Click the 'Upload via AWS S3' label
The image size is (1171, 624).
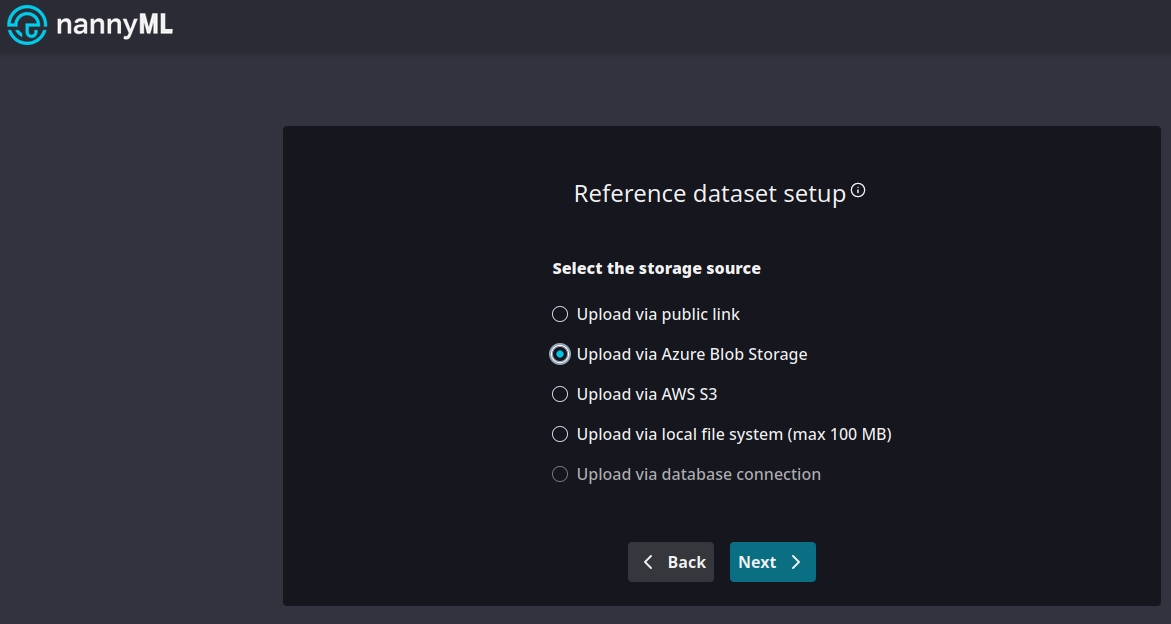pos(647,394)
